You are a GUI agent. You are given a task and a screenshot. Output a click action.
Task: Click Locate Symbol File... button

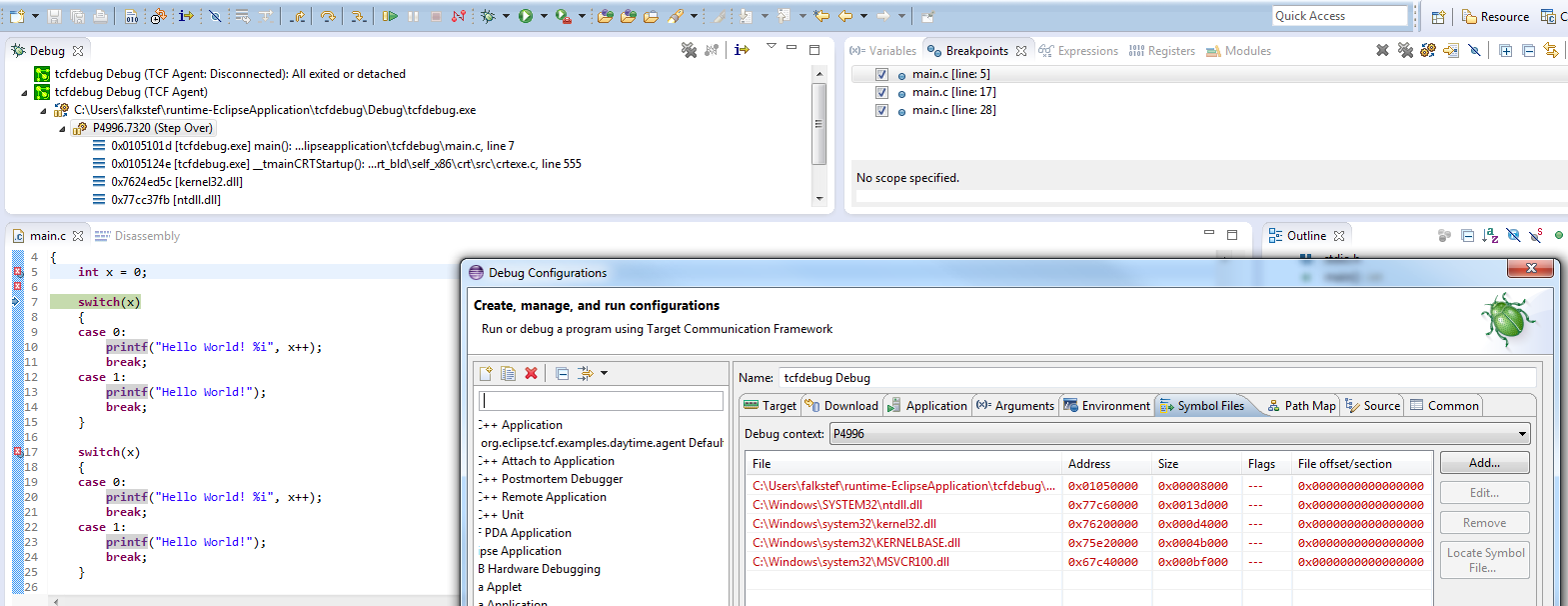pyautogui.click(x=1484, y=560)
